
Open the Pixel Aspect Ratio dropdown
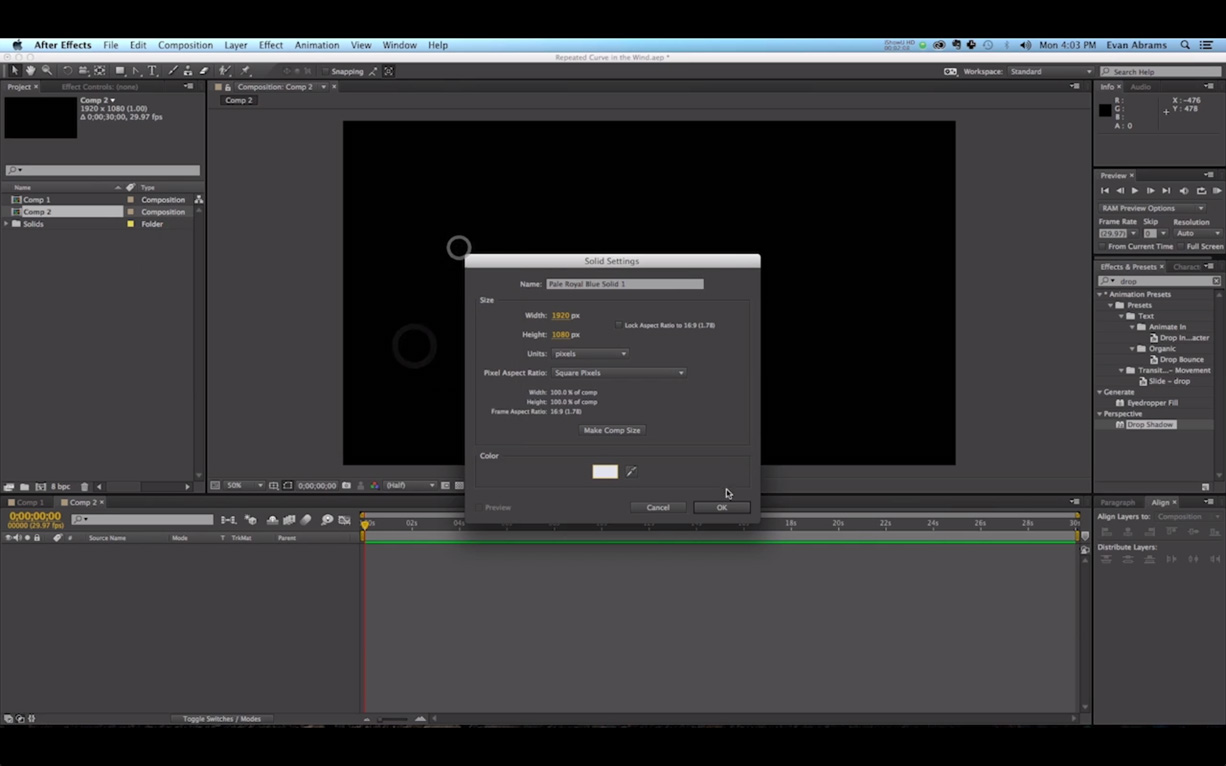pyautogui.click(x=618, y=372)
